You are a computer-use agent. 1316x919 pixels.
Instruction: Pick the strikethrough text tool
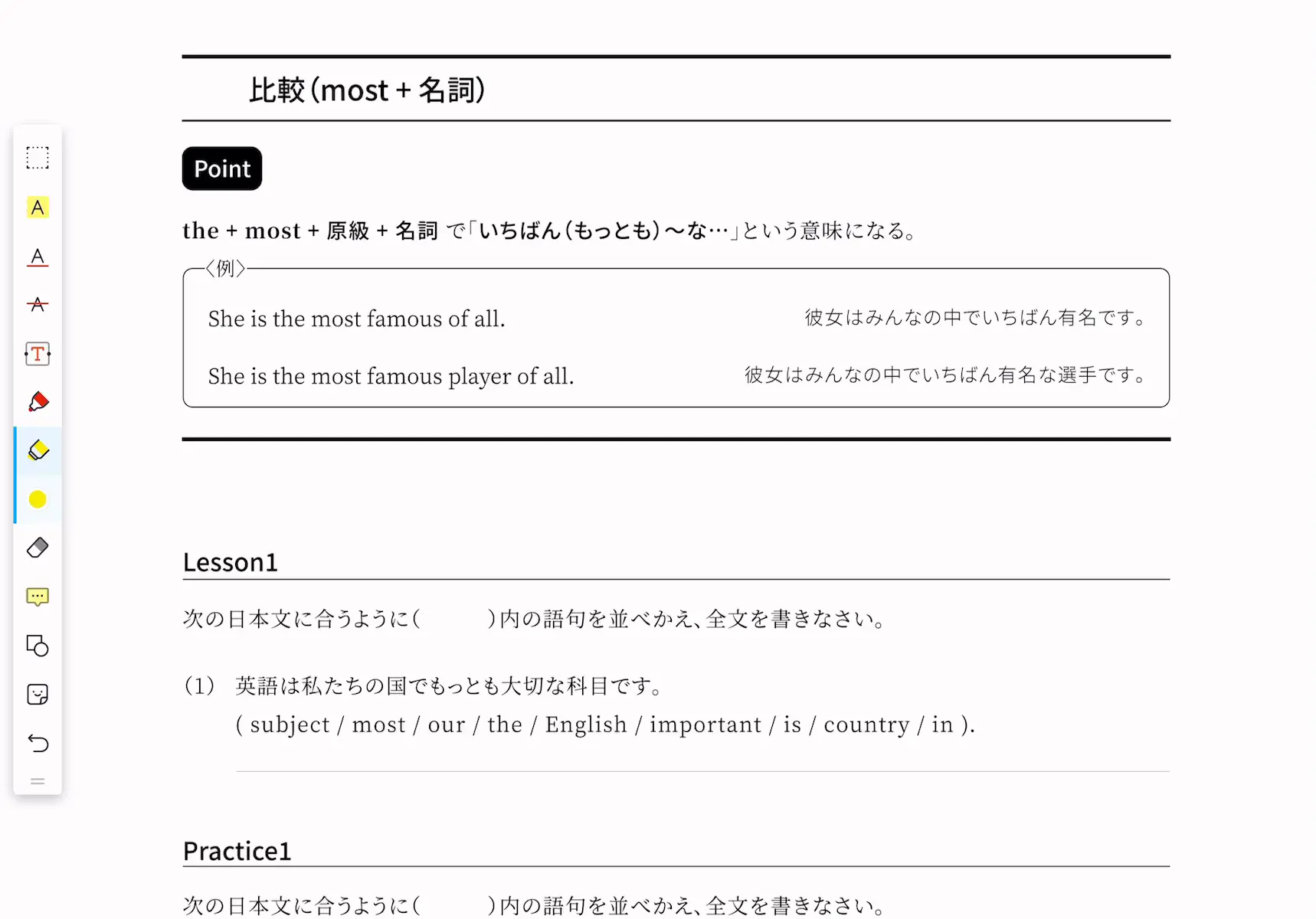pyautogui.click(x=38, y=305)
